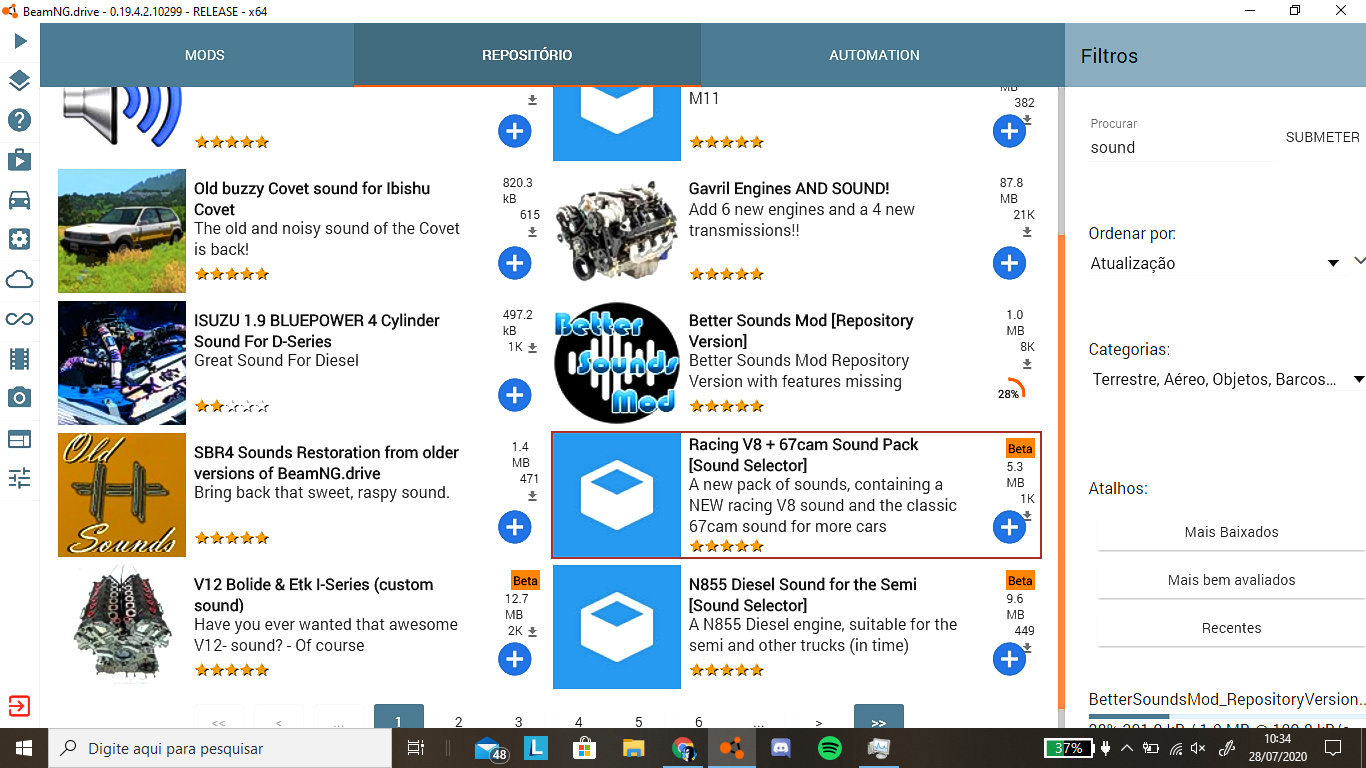Screen dimensions: 1366x768
Task: Open the film strip sidebar icon
Action: click(20, 358)
